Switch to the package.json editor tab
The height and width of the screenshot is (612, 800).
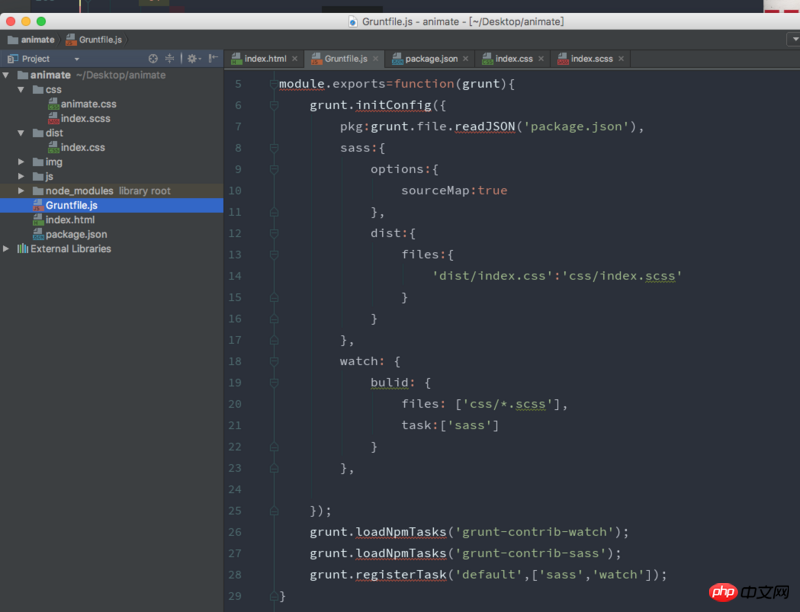tap(430, 59)
